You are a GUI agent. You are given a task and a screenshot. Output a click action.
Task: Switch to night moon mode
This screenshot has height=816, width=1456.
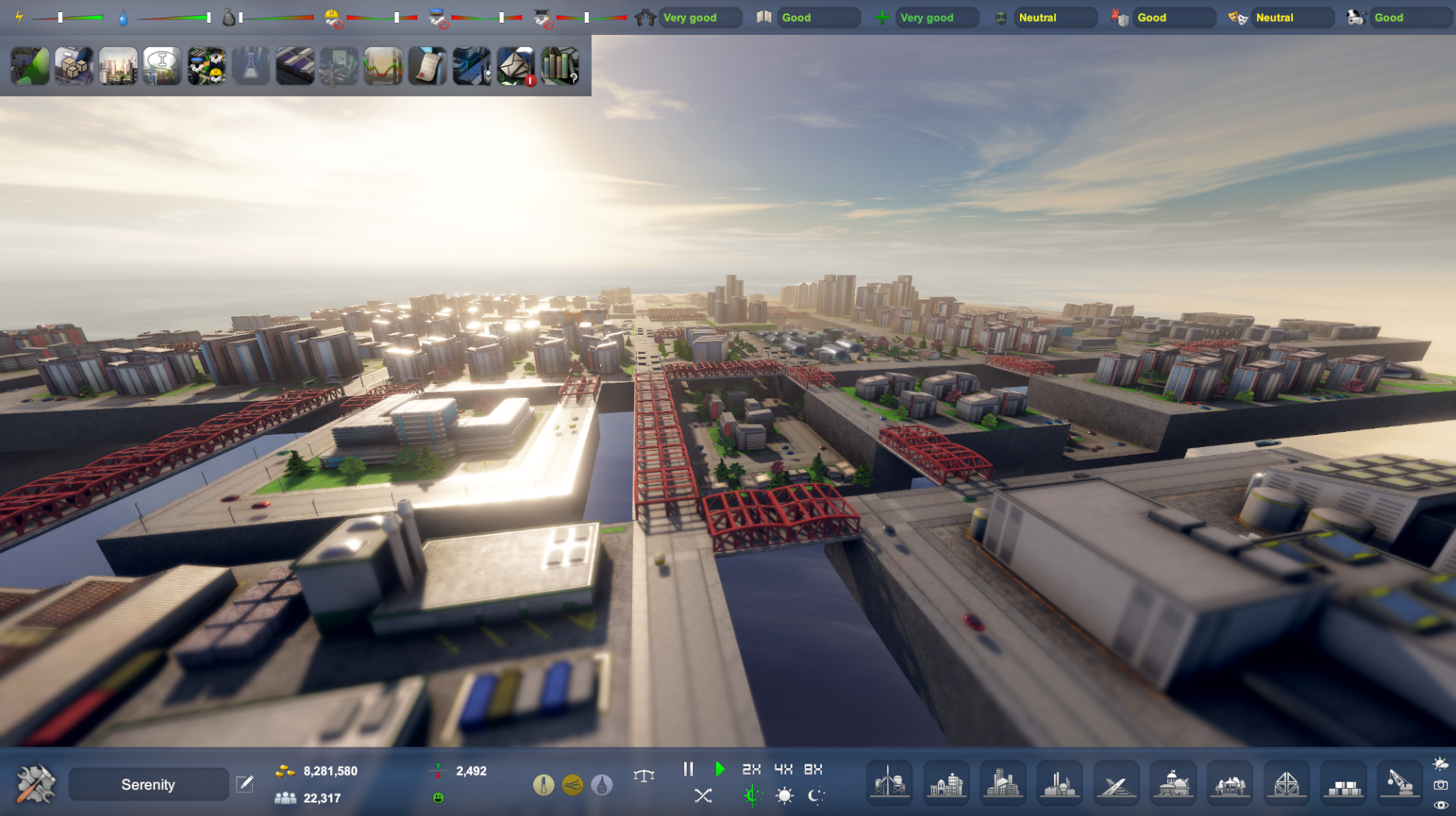816,795
